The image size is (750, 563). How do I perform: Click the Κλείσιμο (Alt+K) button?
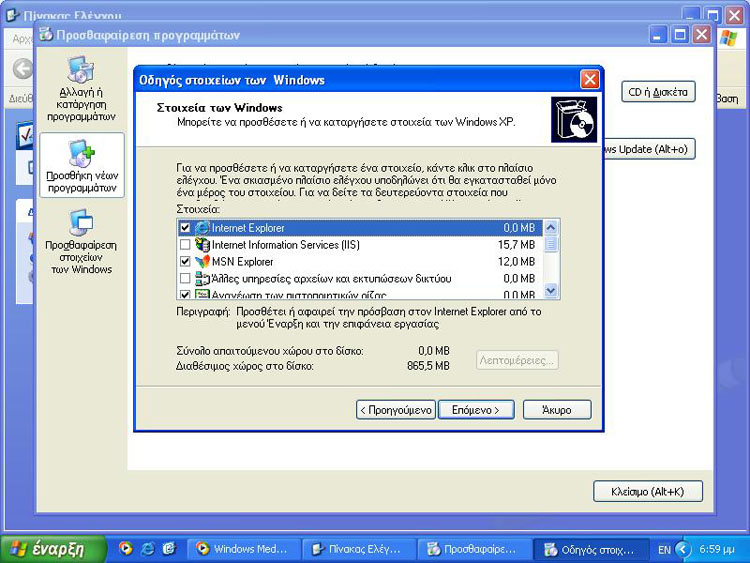pyautogui.click(x=648, y=491)
